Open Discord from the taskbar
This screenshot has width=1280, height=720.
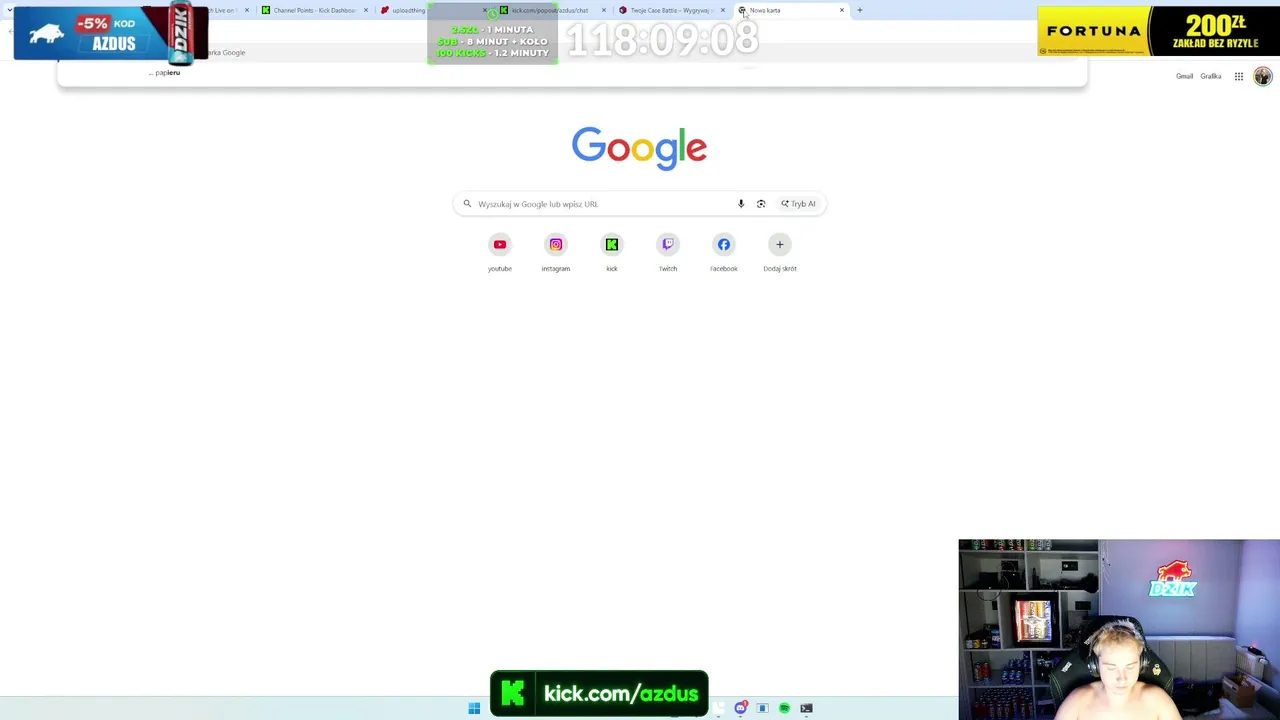(741, 708)
